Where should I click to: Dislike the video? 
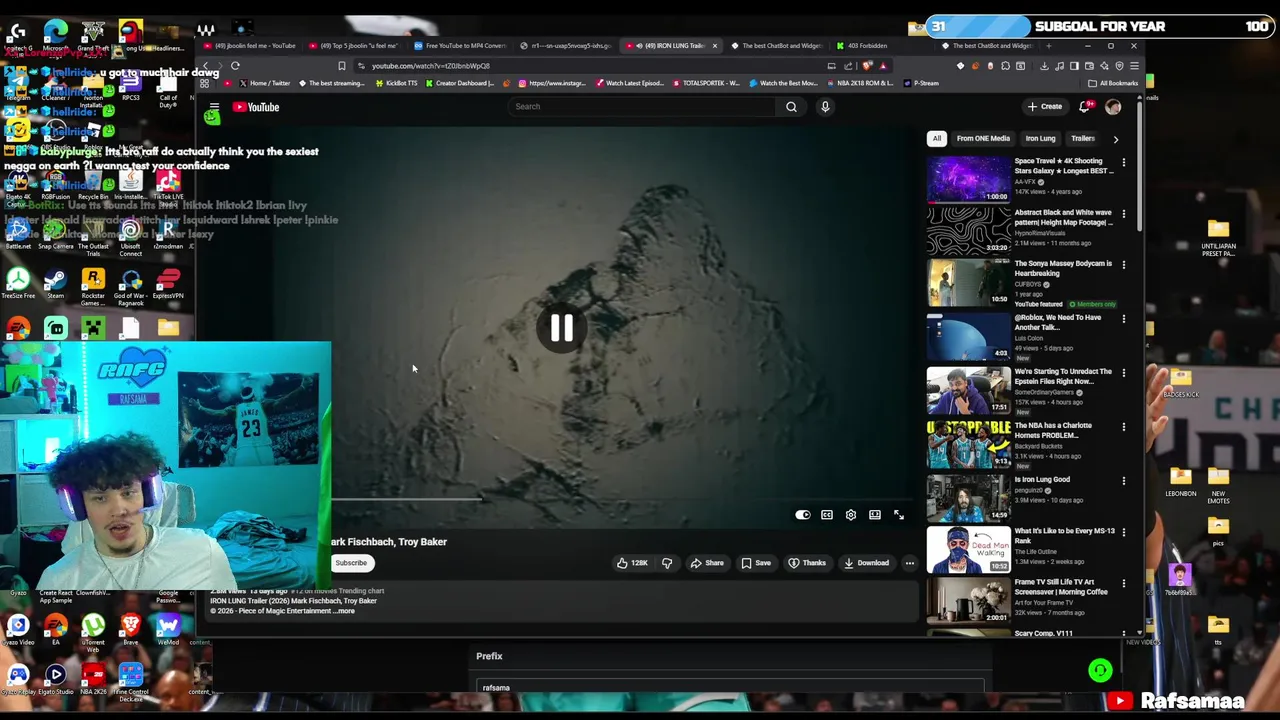click(x=667, y=563)
